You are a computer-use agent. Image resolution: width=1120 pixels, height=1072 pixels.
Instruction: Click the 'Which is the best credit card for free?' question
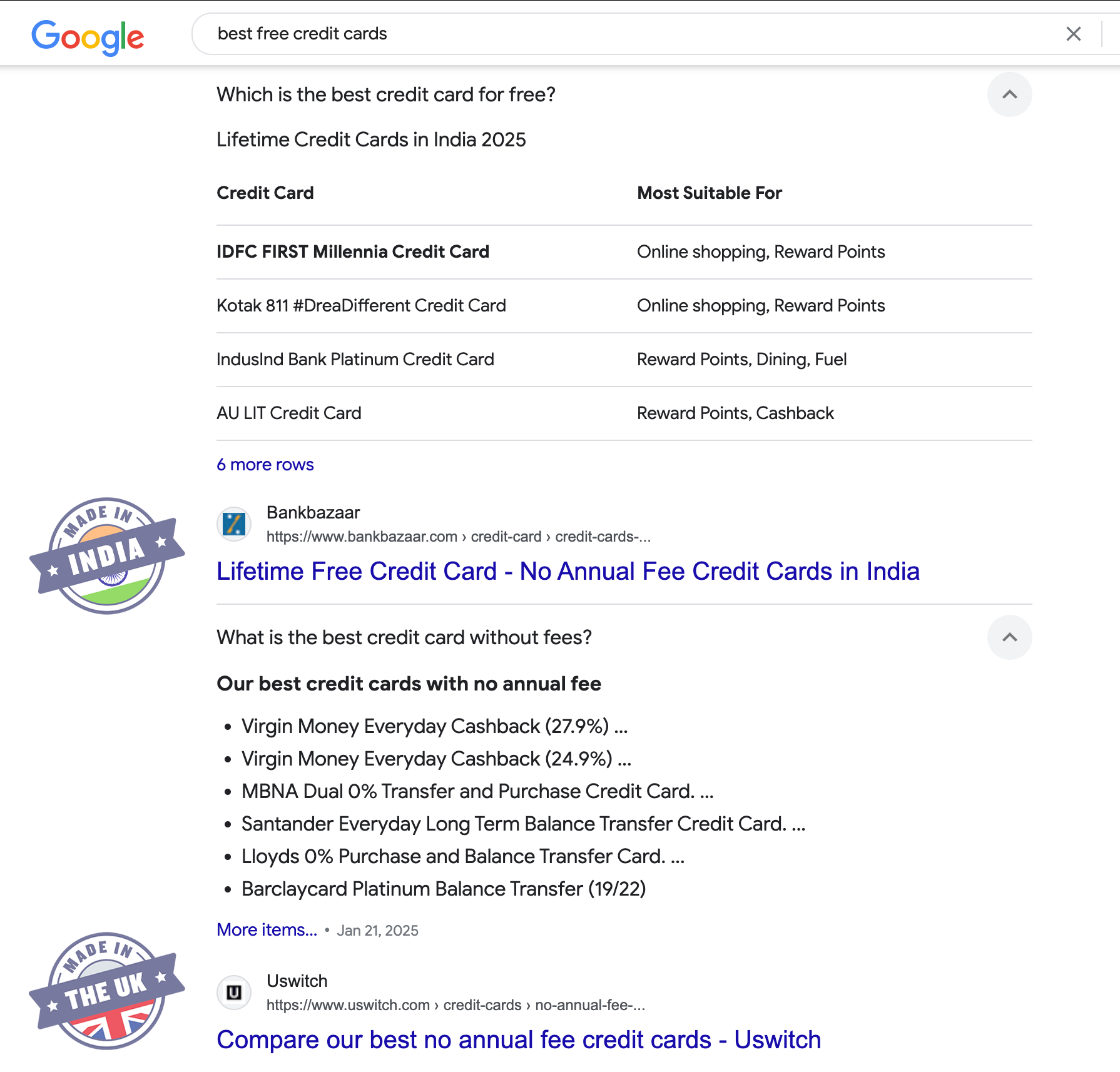point(386,94)
